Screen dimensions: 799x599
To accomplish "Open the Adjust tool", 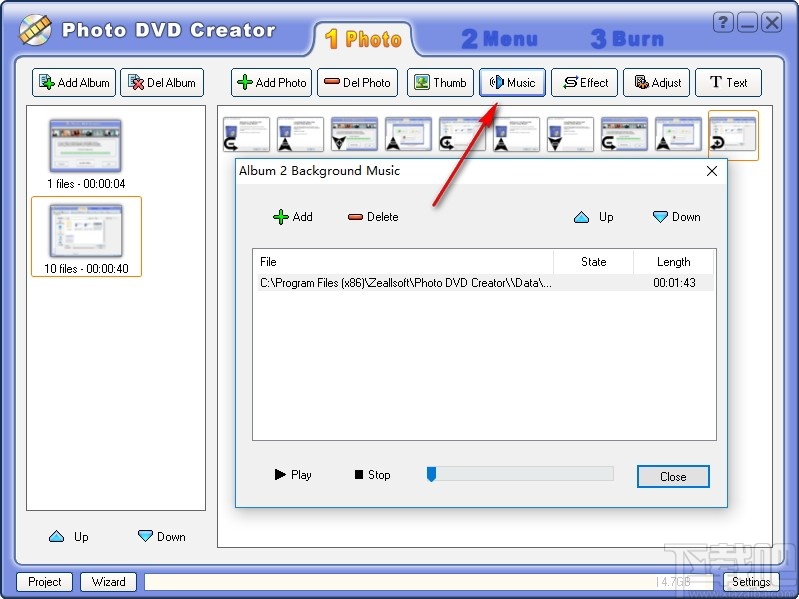I will tap(656, 83).
